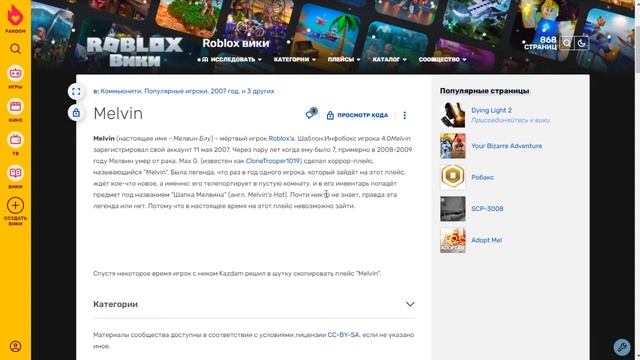Click the Roblox Вики logo image

pos(135,51)
